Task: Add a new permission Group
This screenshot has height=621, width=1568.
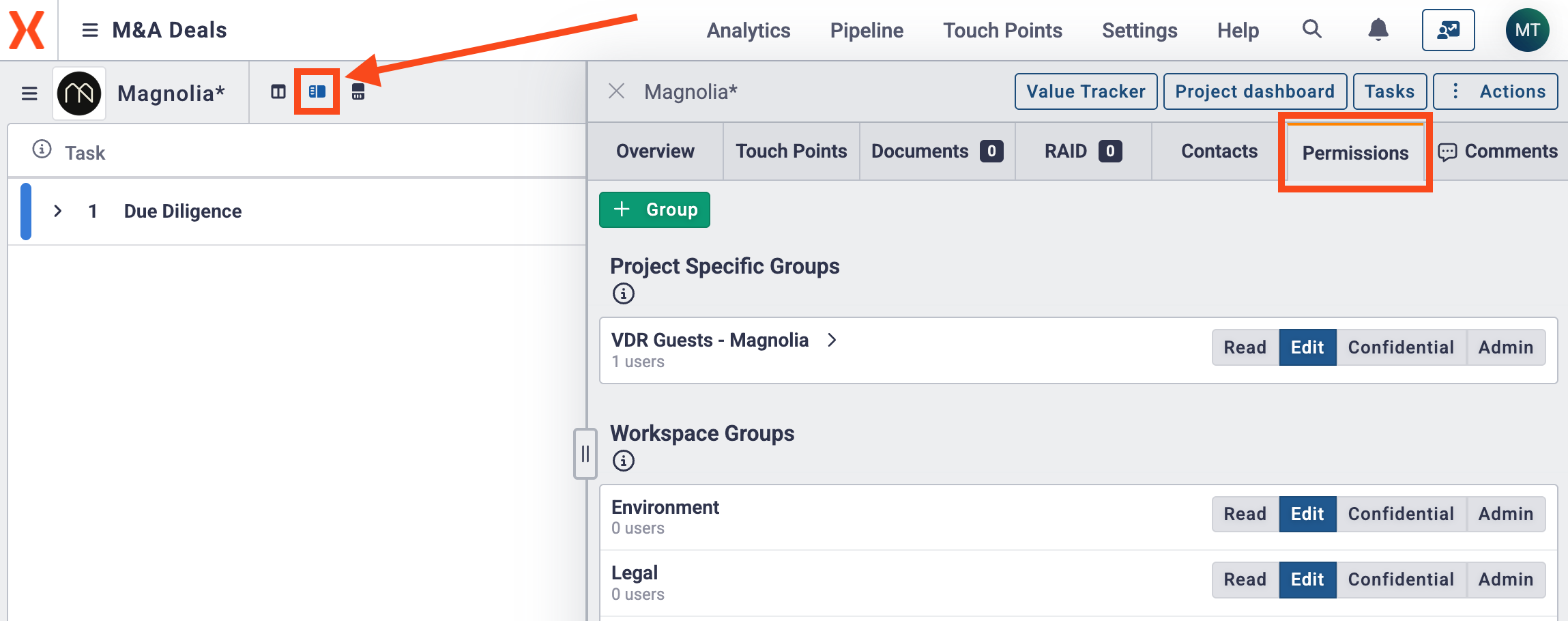Action: pyautogui.click(x=654, y=210)
